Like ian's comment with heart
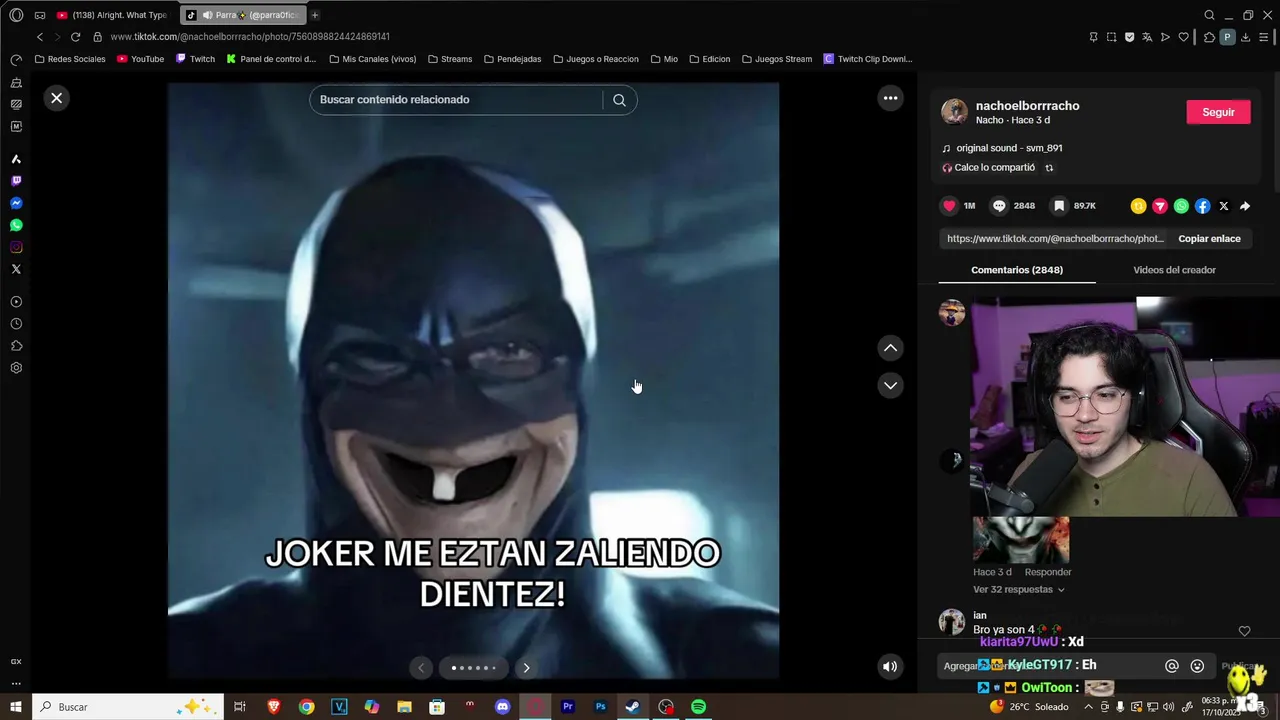This screenshot has height=720, width=1280. tap(1244, 631)
